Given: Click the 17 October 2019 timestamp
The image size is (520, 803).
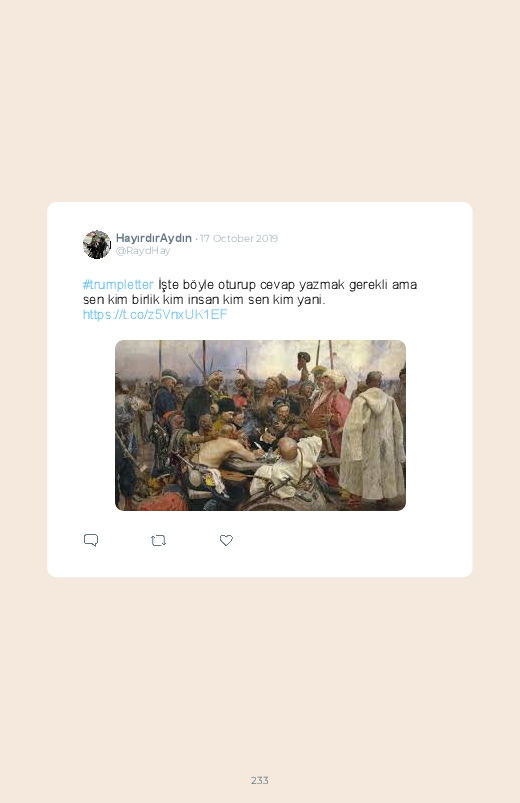Looking at the screenshot, I should tap(239, 238).
